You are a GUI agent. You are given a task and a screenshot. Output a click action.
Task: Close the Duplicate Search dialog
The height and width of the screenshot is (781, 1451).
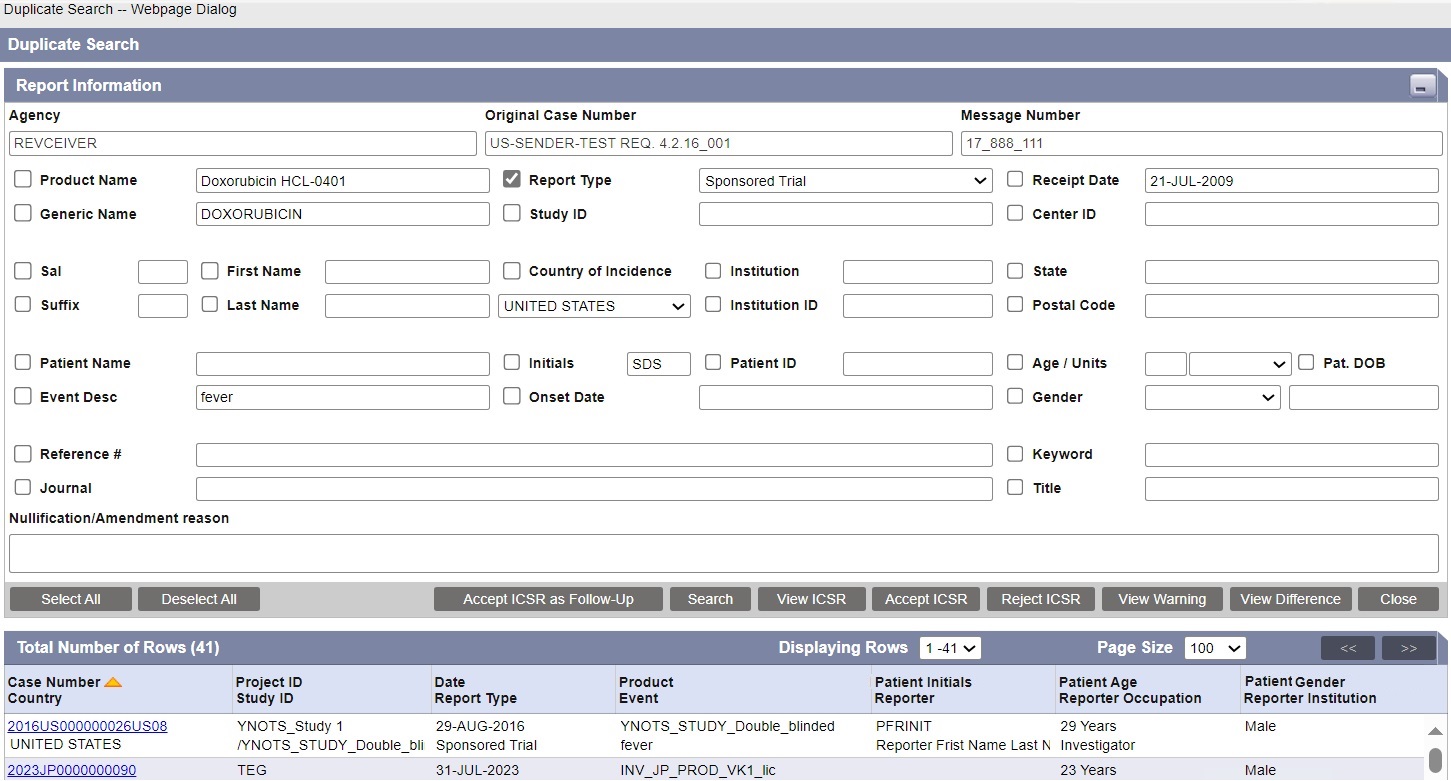point(1398,599)
